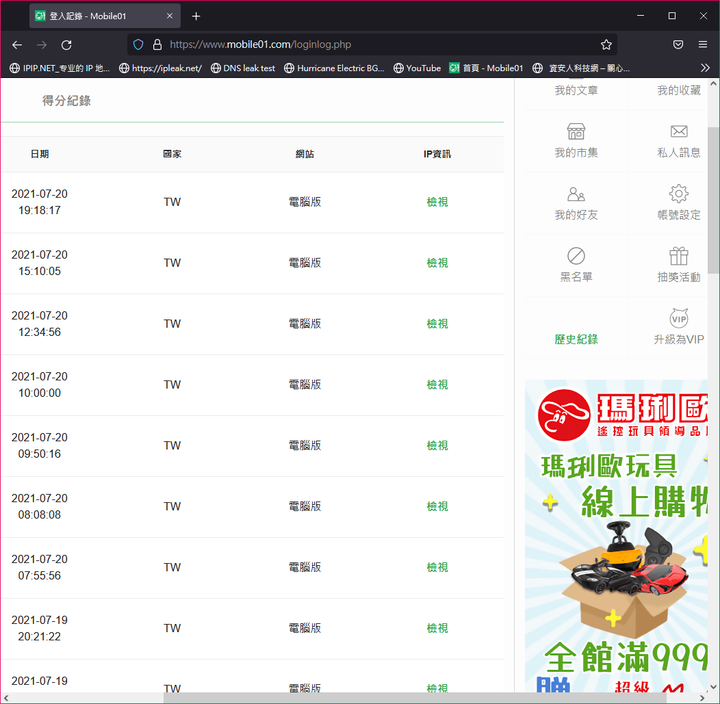The height and width of the screenshot is (704, 720).
Task: View IP info for 10:00:00 login
Action: 437,384
